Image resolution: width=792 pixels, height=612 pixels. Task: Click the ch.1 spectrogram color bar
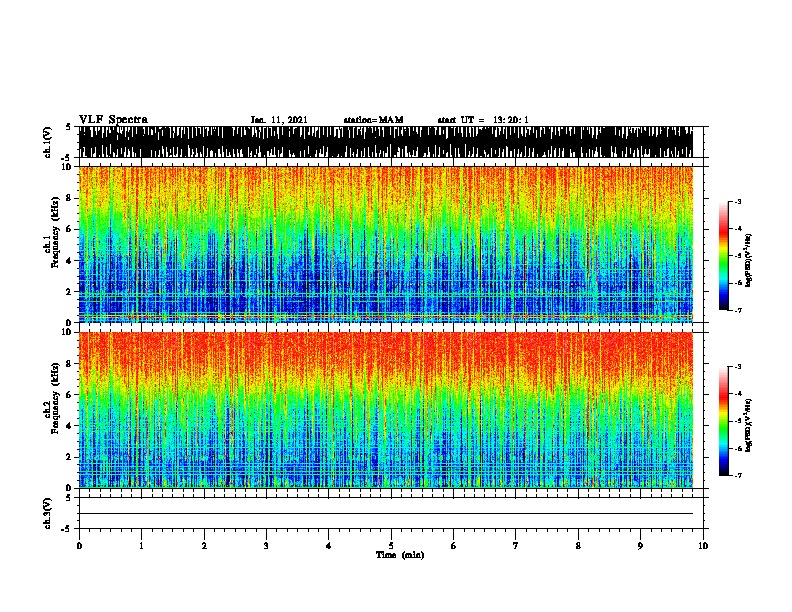coord(723,256)
